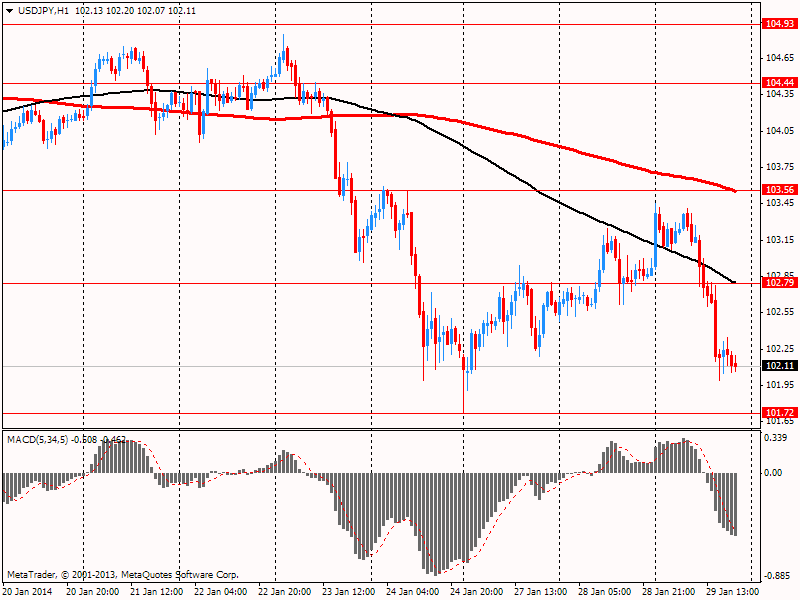Select the 104.65 price axis value
The width and height of the screenshot is (800, 600).
coord(780,58)
